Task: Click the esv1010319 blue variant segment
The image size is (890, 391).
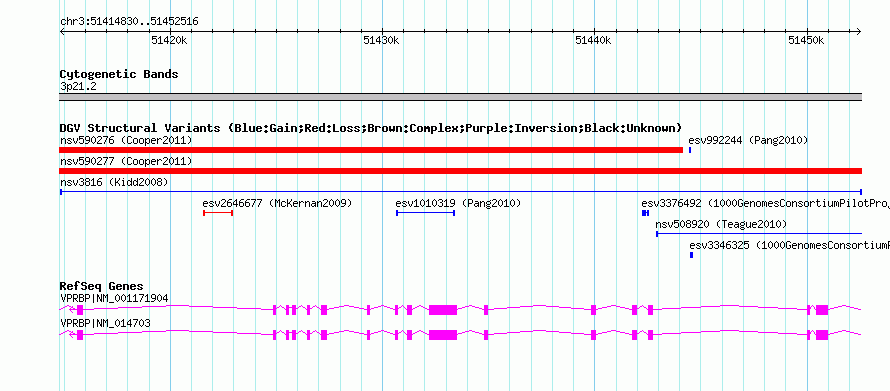Action: coord(425,213)
